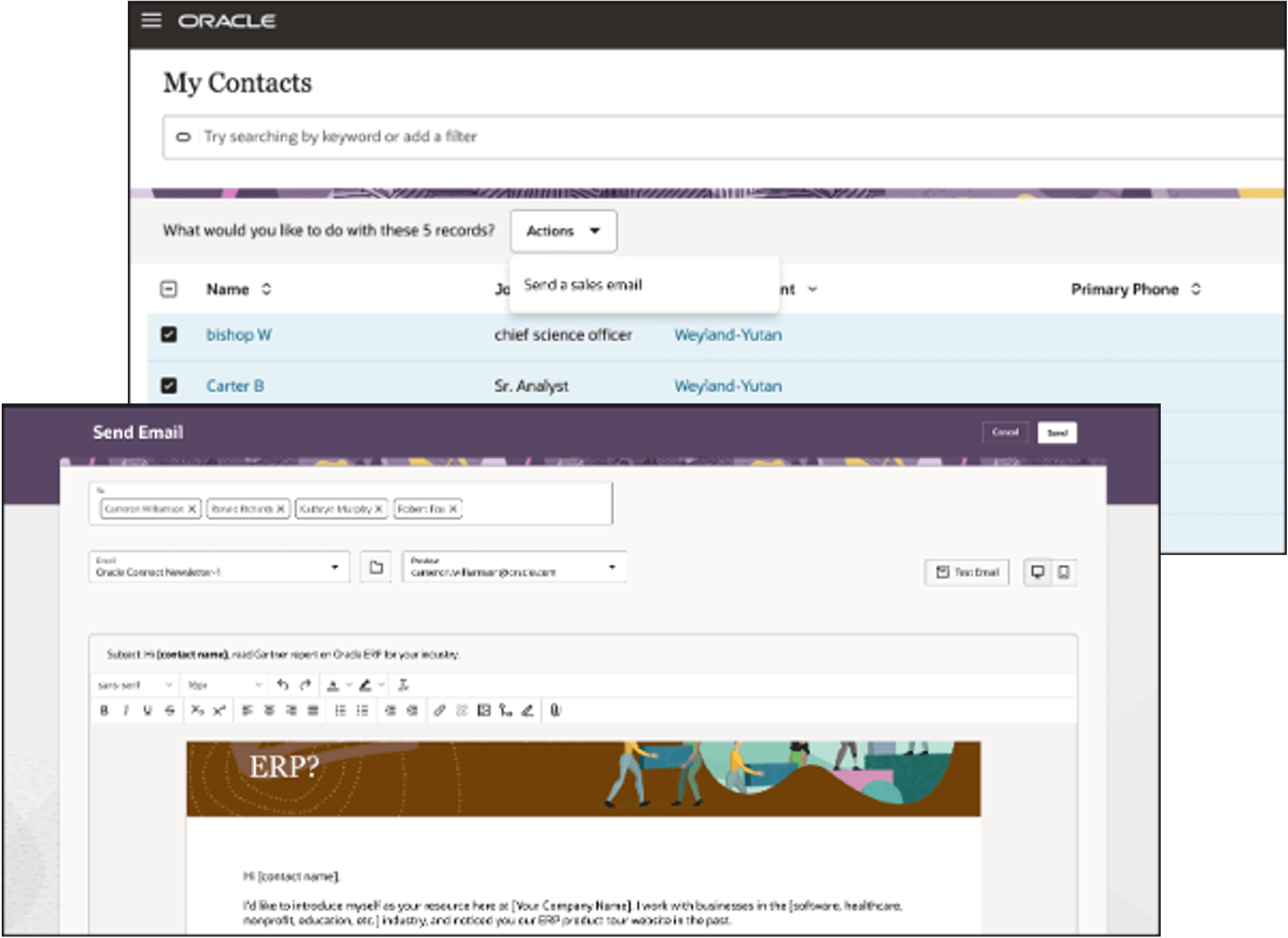Clear text formatting
The width and height of the screenshot is (1288, 938).
[403, 685]
